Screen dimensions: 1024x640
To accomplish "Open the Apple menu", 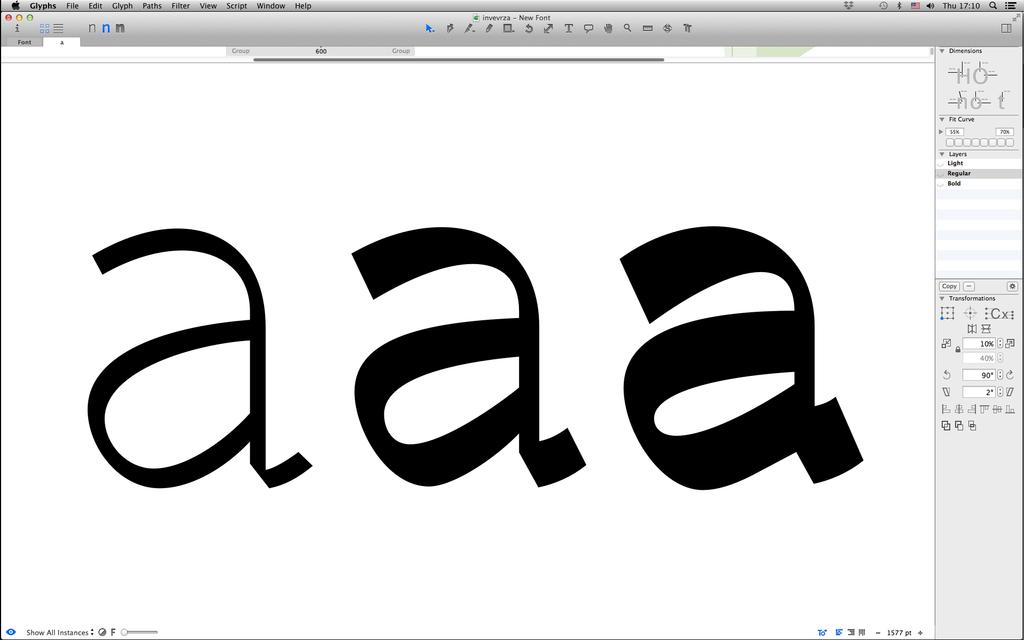I will coord(15,6).
